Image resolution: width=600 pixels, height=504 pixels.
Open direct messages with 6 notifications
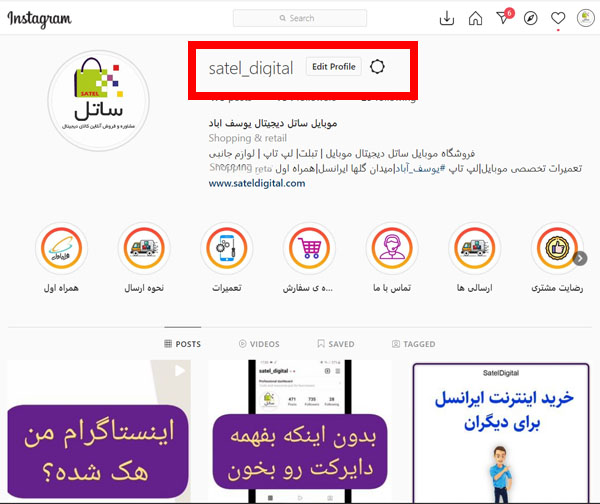(x=504, y=16)
